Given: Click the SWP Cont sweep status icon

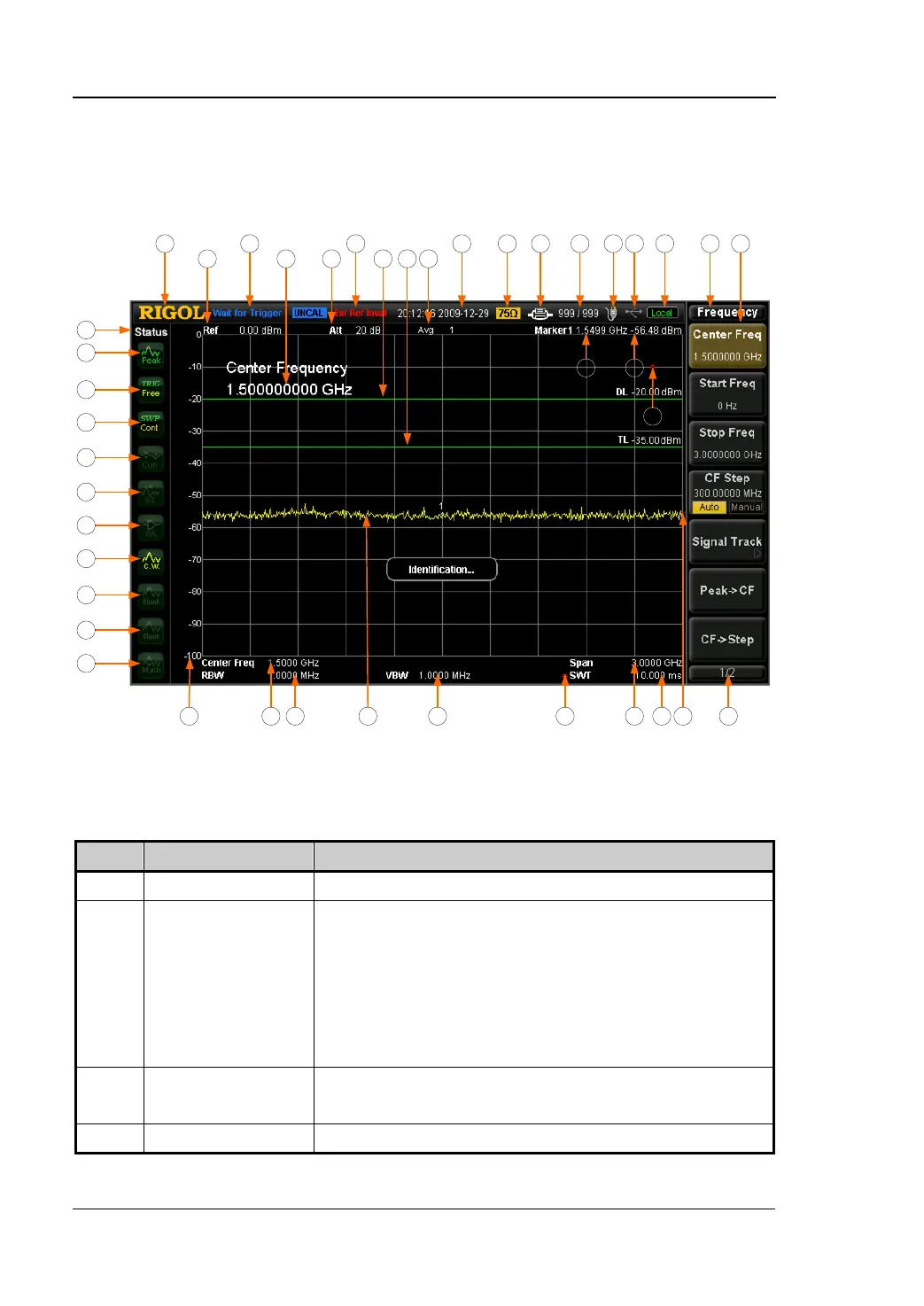Looking at the screenshot, I should (151, 423).
